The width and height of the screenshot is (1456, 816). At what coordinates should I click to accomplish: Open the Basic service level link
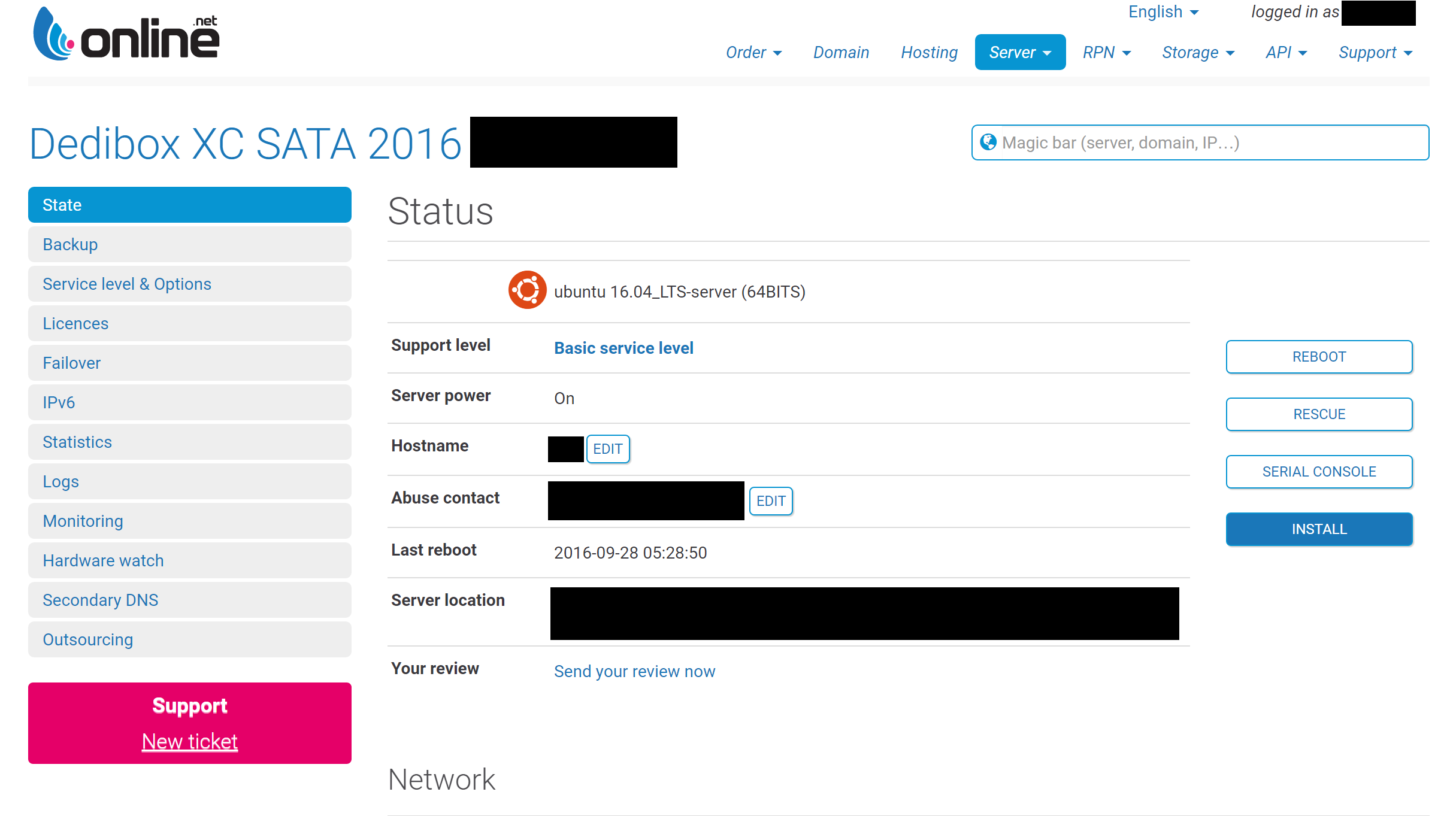[x=623, y=348]
